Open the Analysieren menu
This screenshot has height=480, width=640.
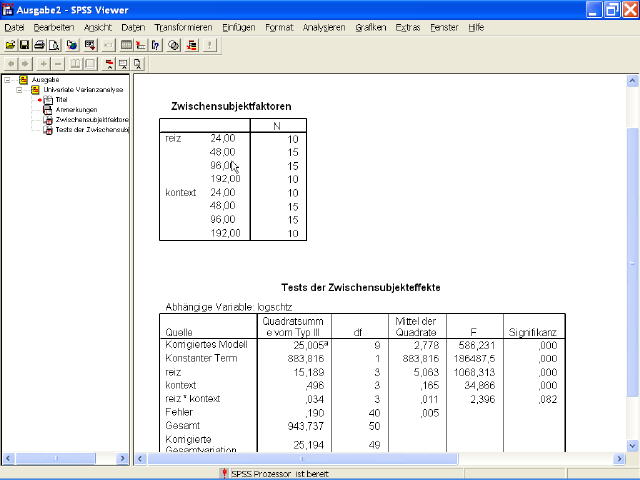(x=323, y=27)
